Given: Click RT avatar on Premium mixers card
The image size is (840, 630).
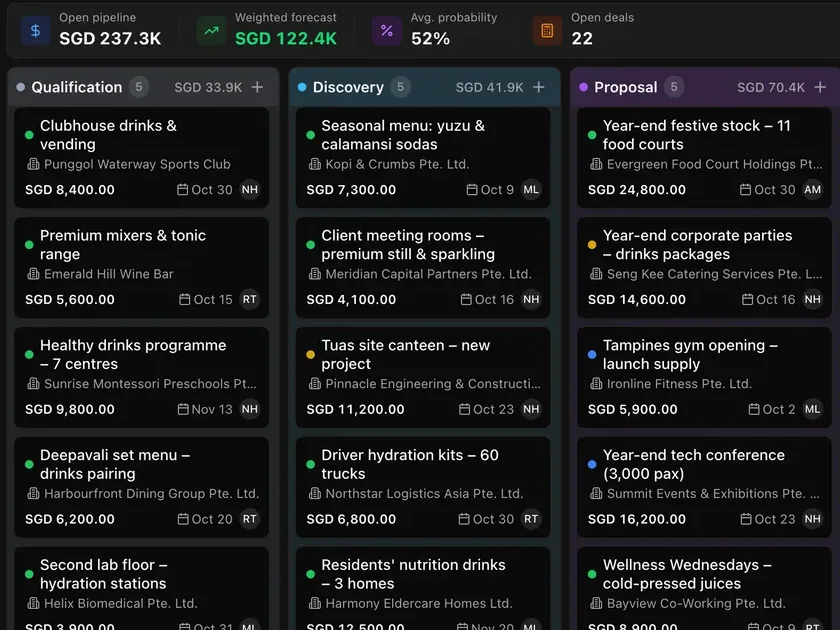Looking at the screenshot, I should [250, 299].
